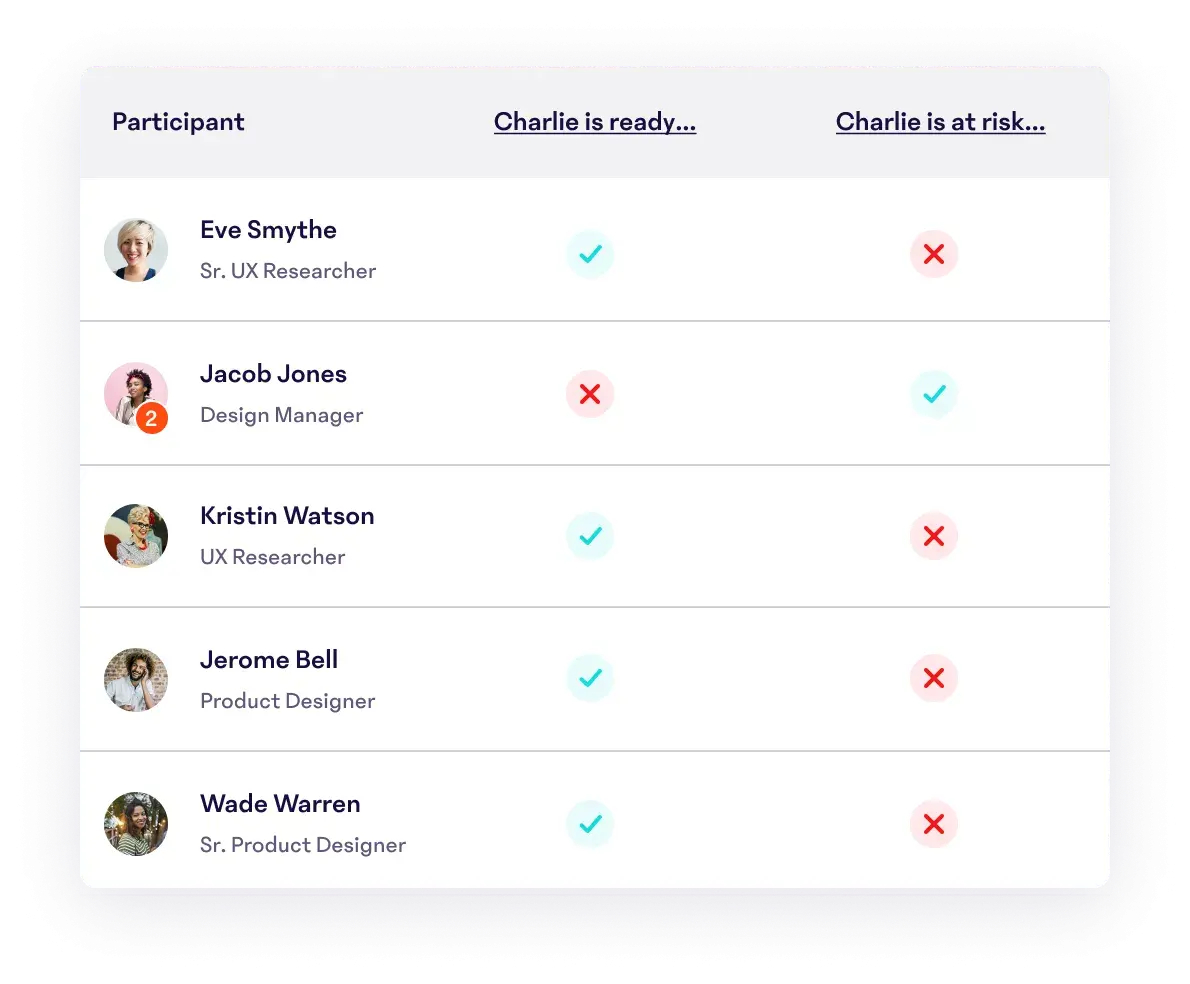
Task: Open the "Charlie is ready..." column link
Action: [595, 122]
